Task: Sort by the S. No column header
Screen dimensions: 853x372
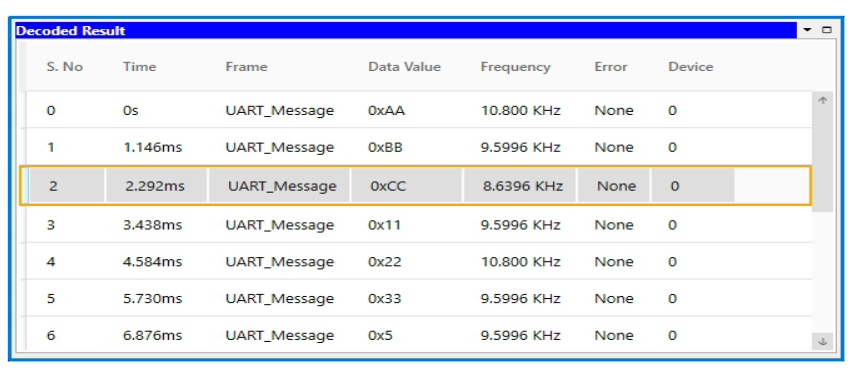Action: coord(65,67)
